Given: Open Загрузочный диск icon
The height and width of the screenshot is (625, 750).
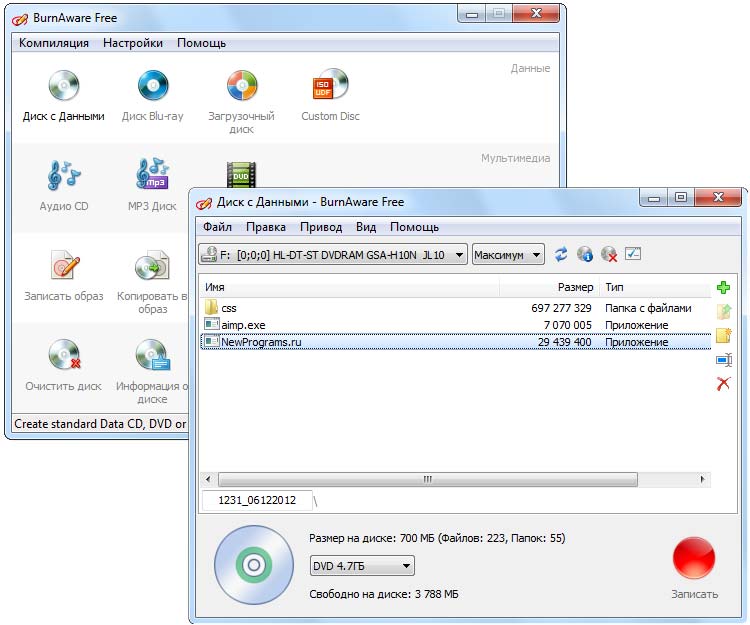Looking at the screenshot, I should (x=242, y=101).
